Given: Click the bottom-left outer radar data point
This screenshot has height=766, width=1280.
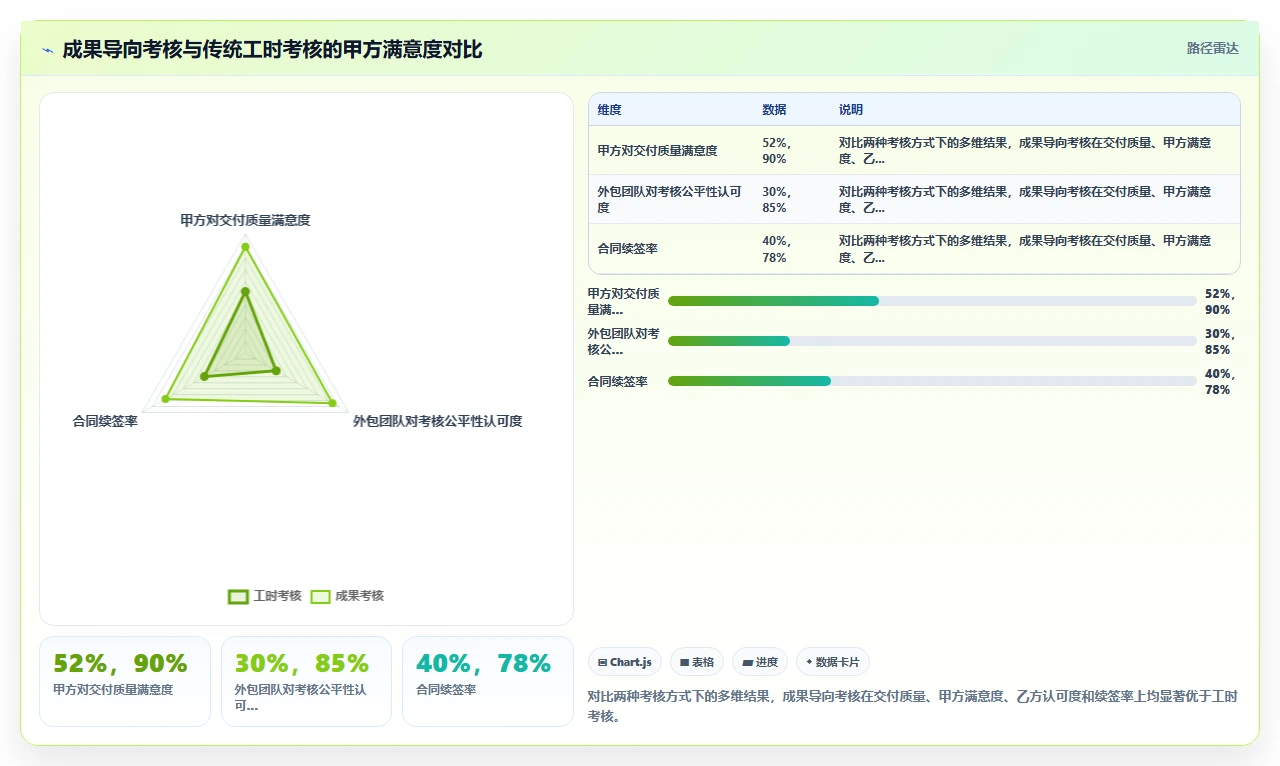Looking at the screenshot, I should pos(166,399).
